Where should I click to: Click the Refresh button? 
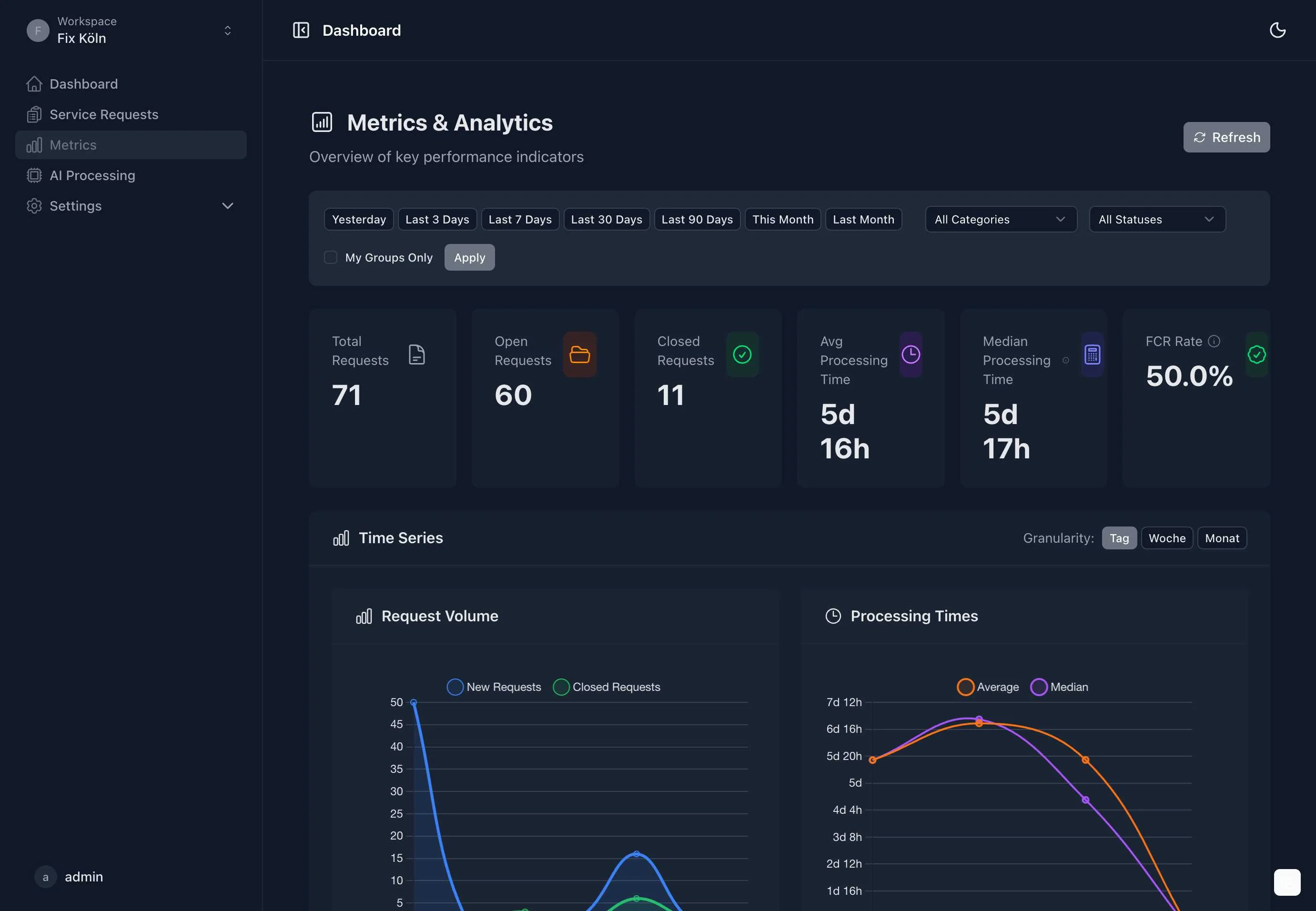tap(1226, 138)
